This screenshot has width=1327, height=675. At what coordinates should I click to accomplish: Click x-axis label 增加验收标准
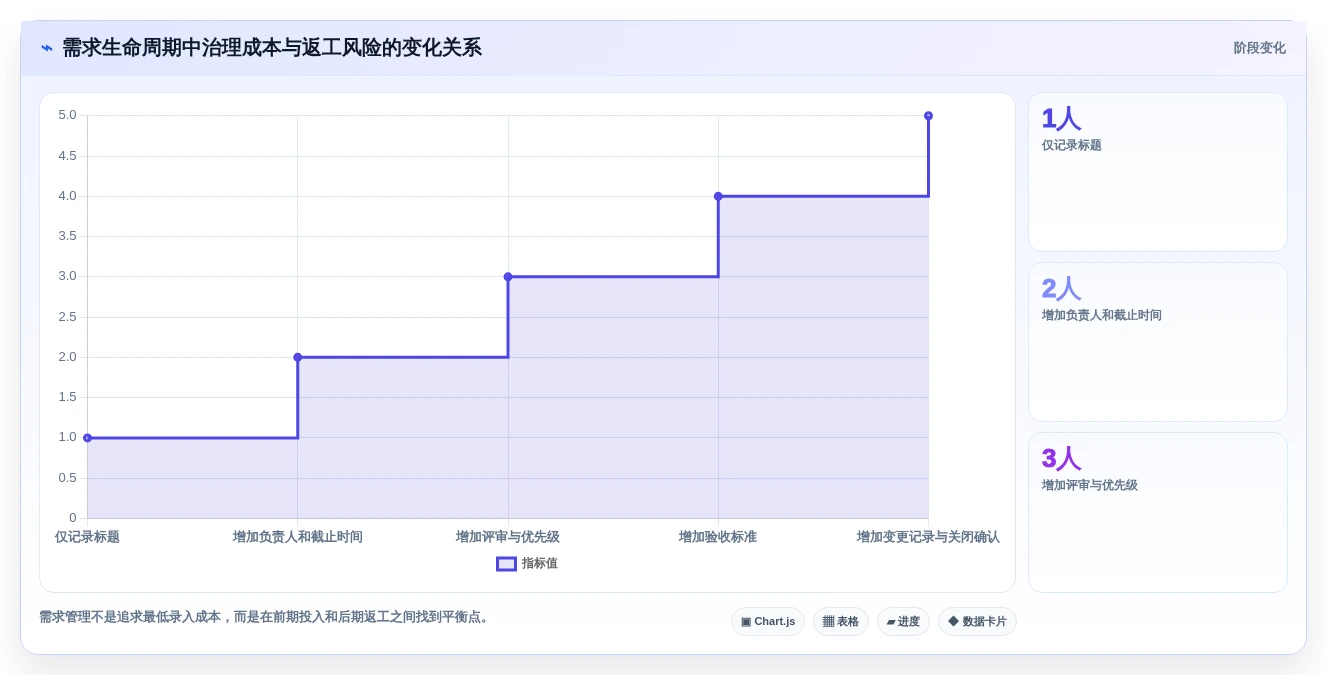coord(718,537)
